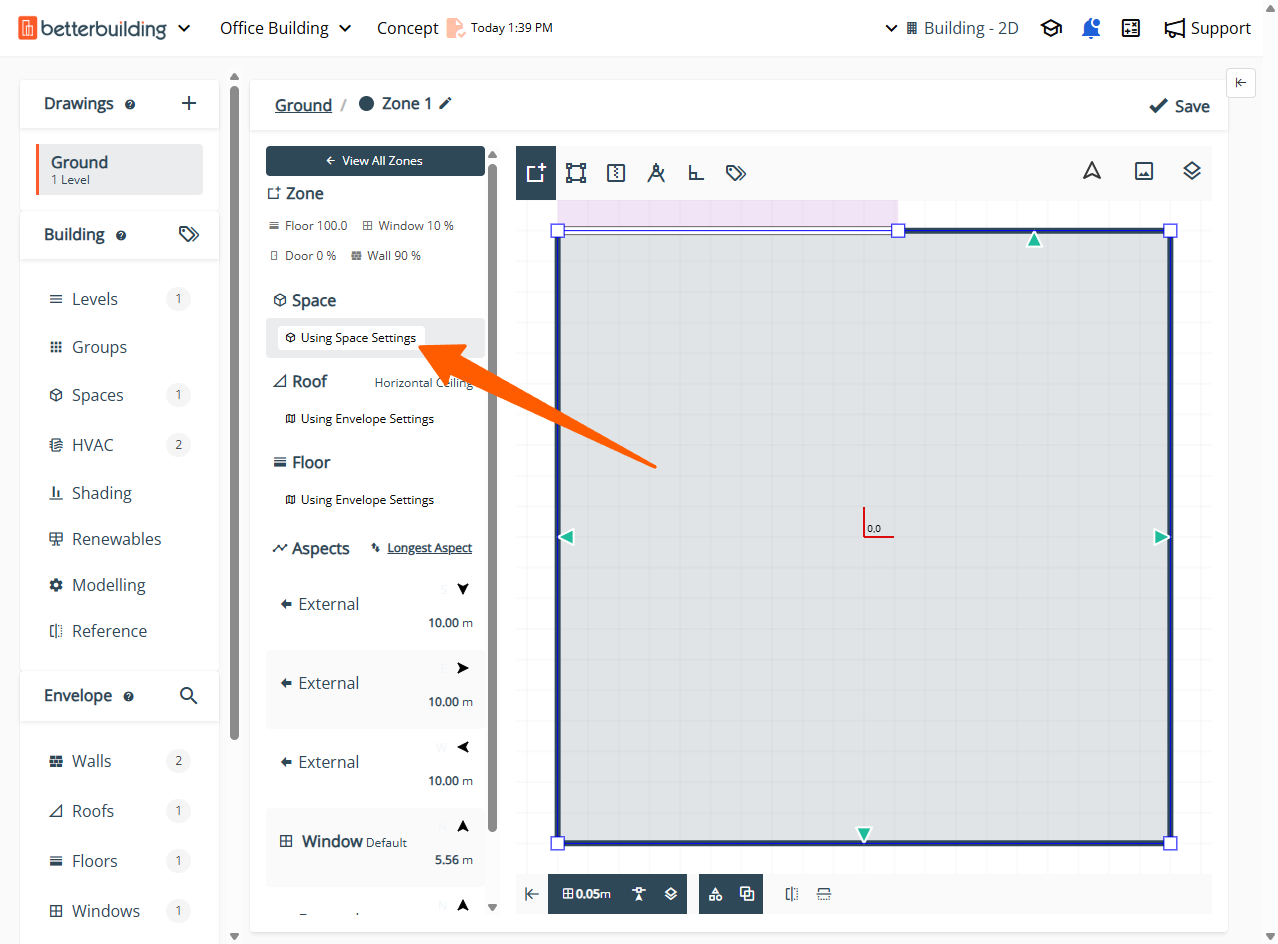Select the add zone drawing tool
This screenshot has width=1278, height=944.
(x=536, y=173)
